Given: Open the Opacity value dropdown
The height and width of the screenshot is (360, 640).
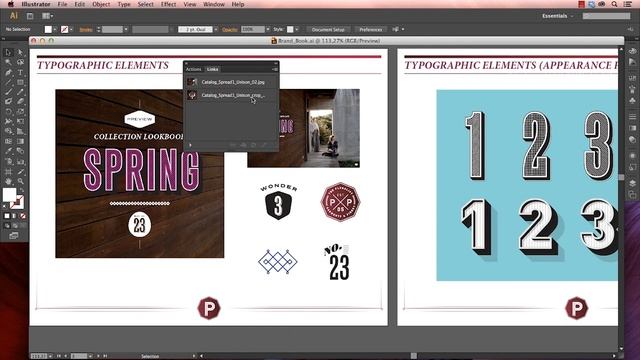Looking at the screenshot, I should click(x=268, y=29).
